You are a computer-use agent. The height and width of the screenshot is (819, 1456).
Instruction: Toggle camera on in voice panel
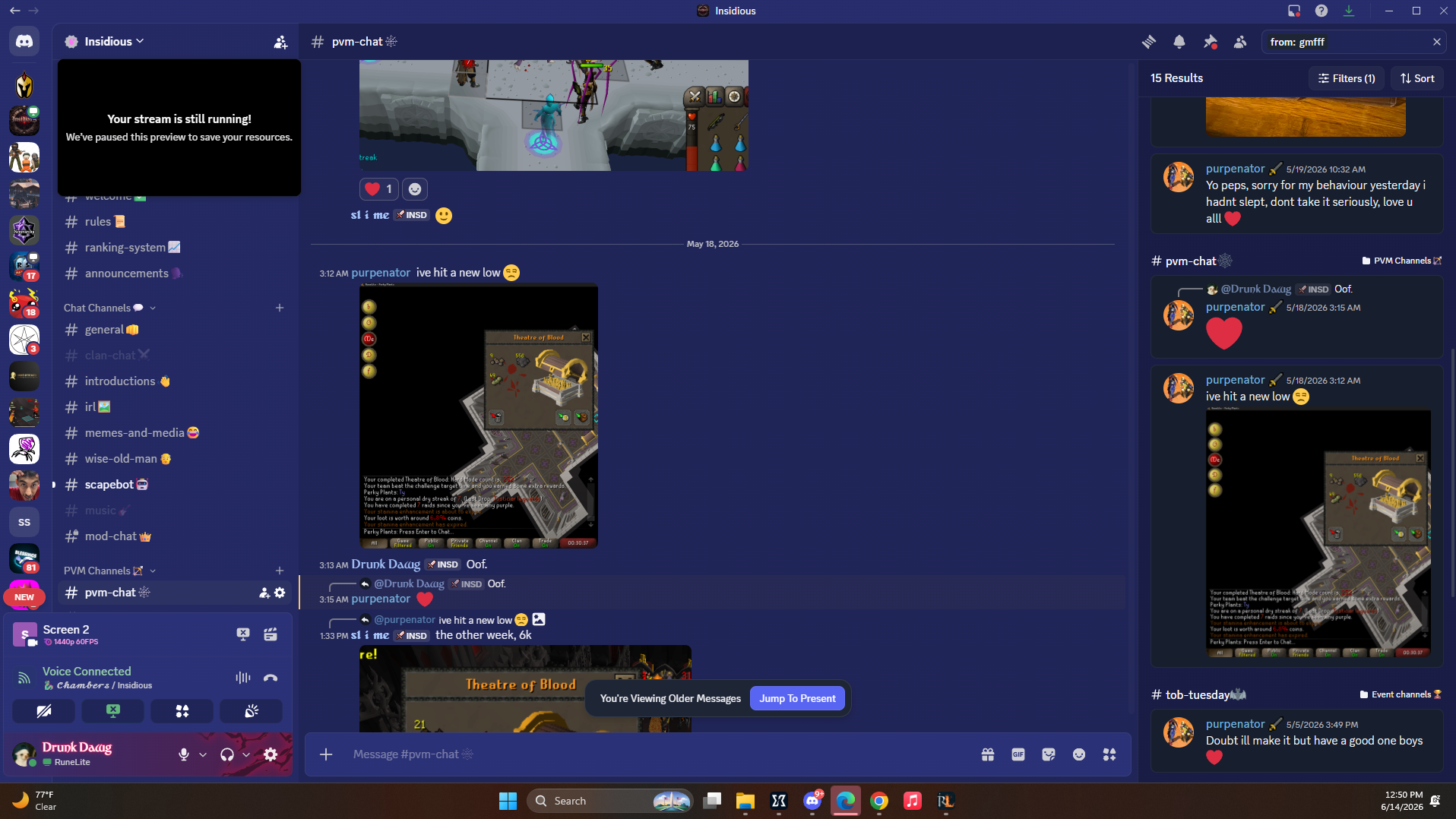[44, 711]
